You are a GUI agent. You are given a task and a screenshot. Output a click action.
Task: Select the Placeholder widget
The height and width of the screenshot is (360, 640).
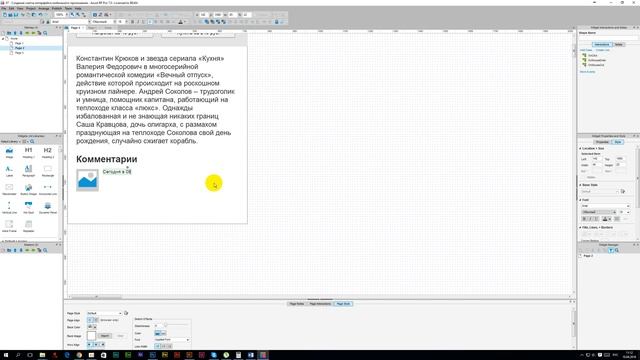(9, 189)
